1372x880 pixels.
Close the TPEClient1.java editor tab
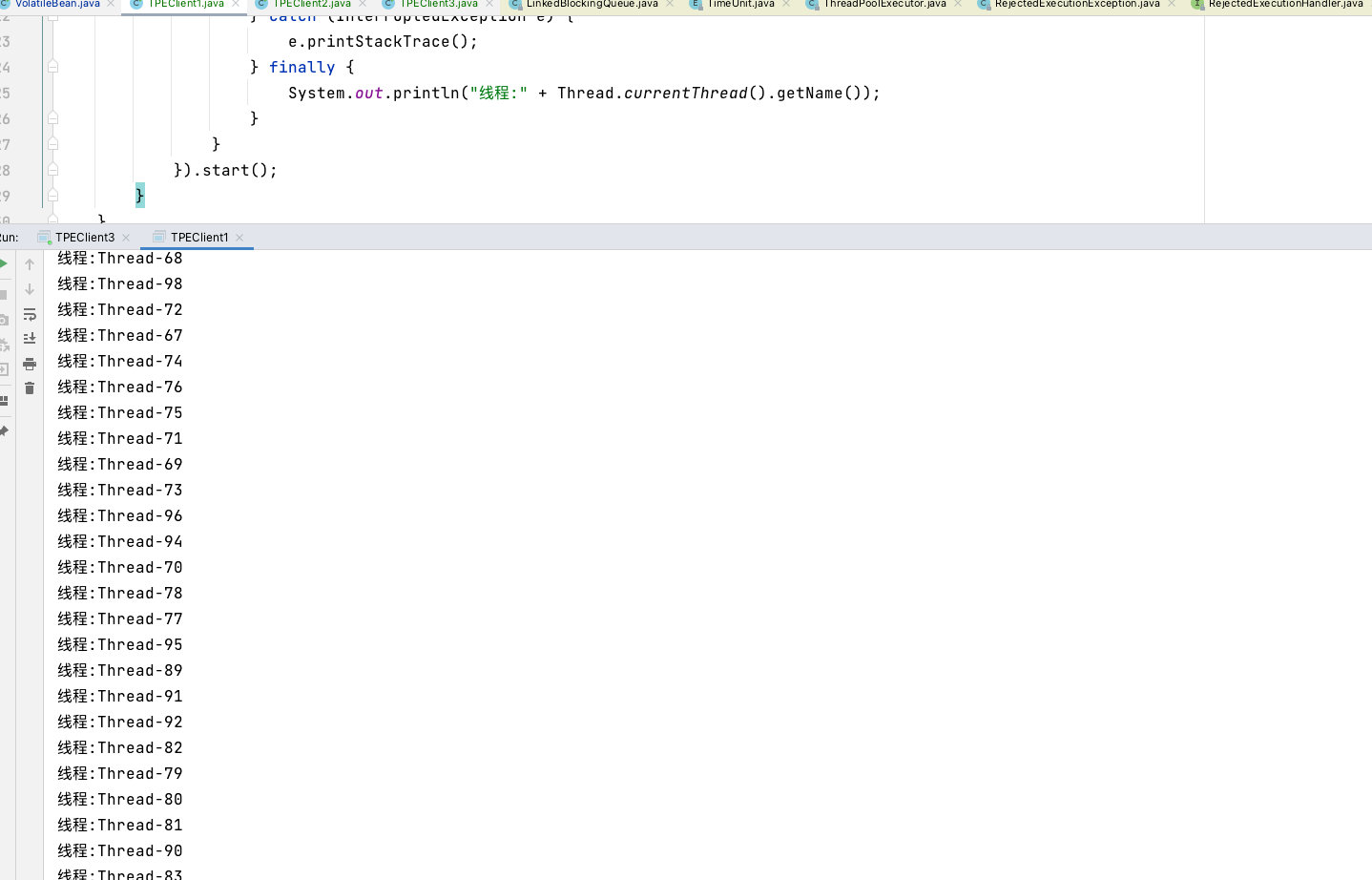click(x=236, y=4)
